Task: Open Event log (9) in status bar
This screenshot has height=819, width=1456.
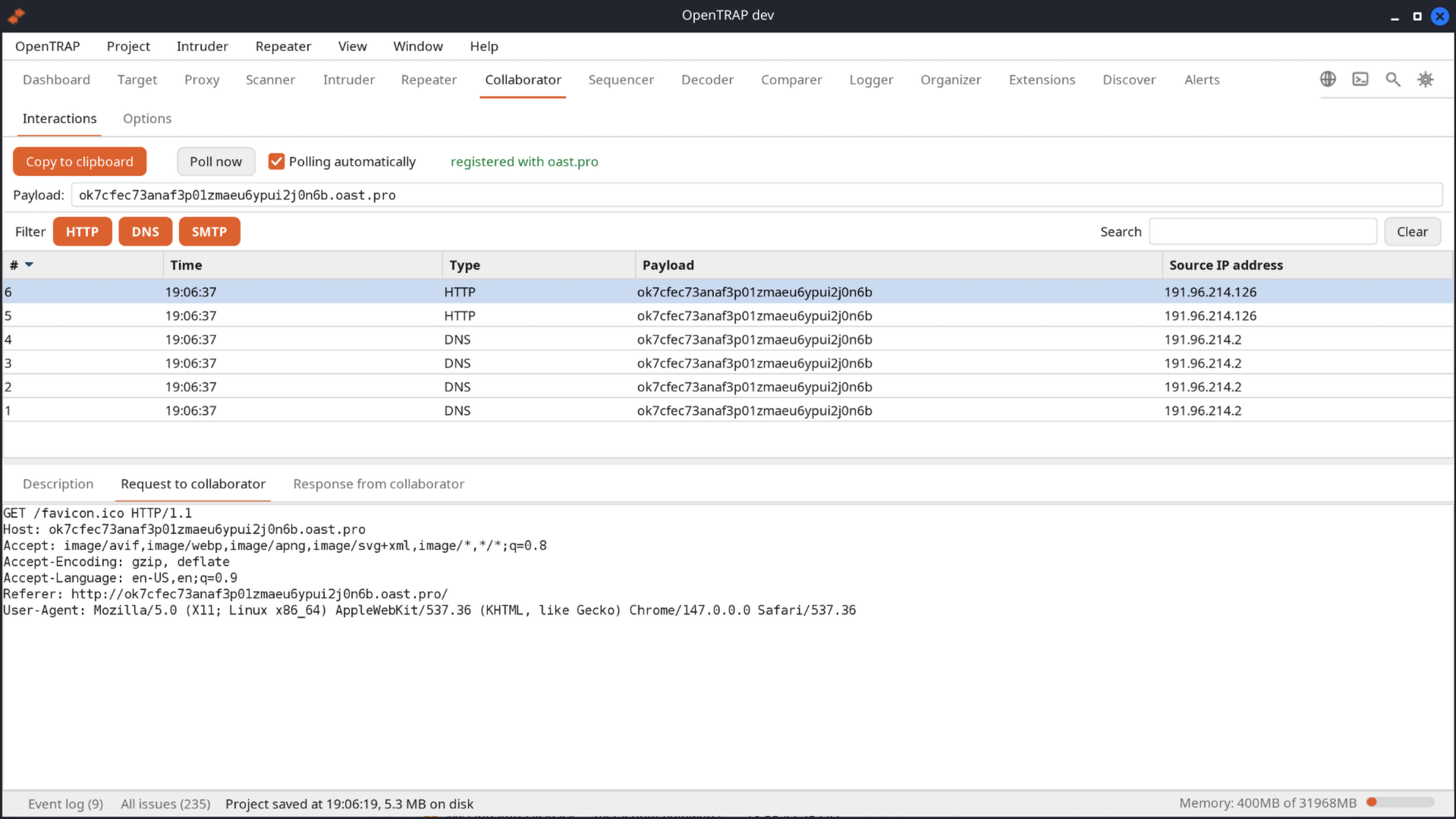Action: click(x=65, y=803)
